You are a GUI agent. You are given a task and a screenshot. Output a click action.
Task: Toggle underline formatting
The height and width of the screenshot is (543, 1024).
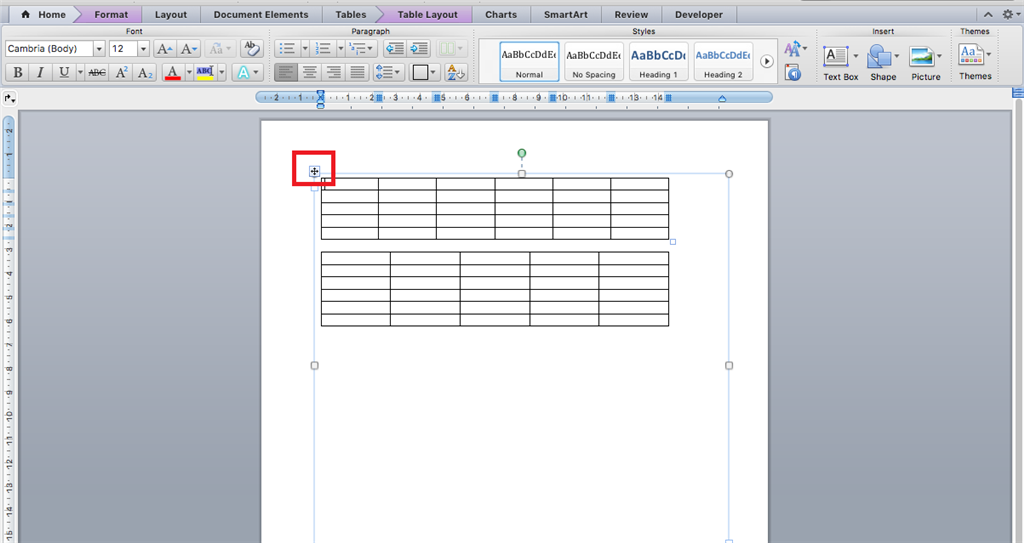(x=63, y=73)
